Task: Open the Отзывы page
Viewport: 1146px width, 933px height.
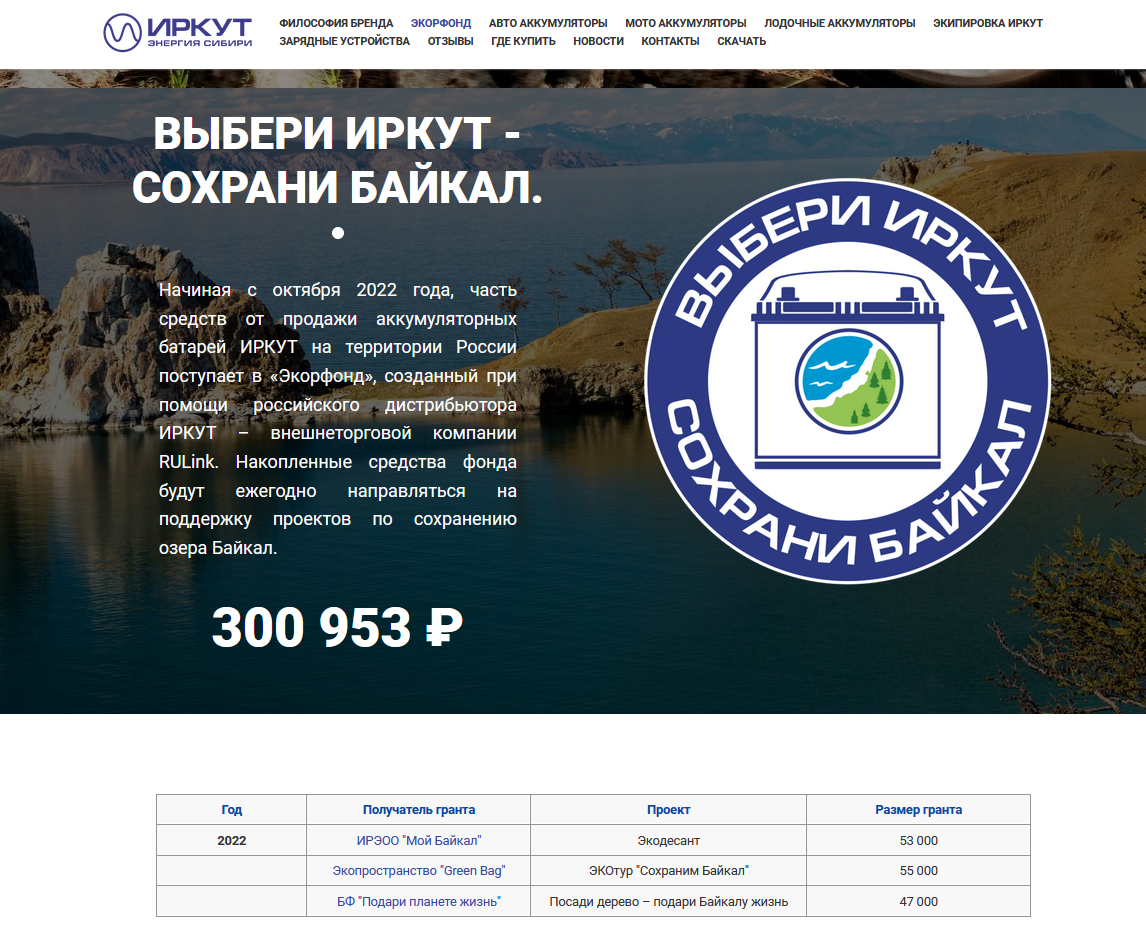Action: click(450, 42)
